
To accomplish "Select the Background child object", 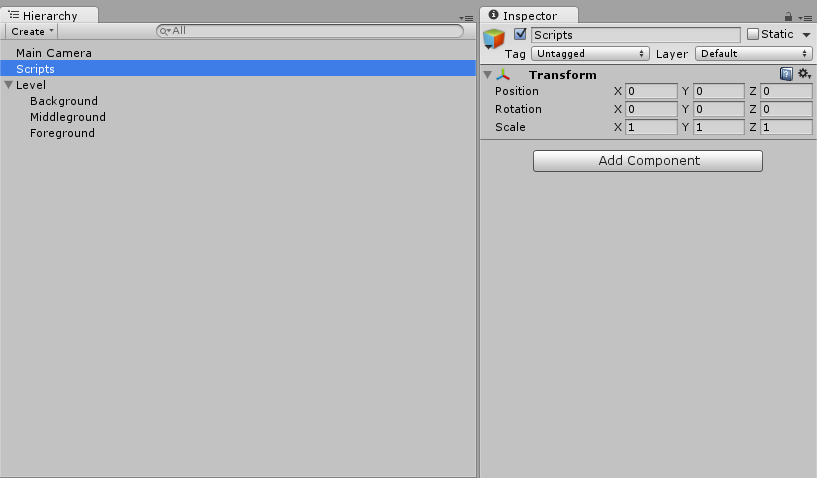I will click(x=64, y=101).
